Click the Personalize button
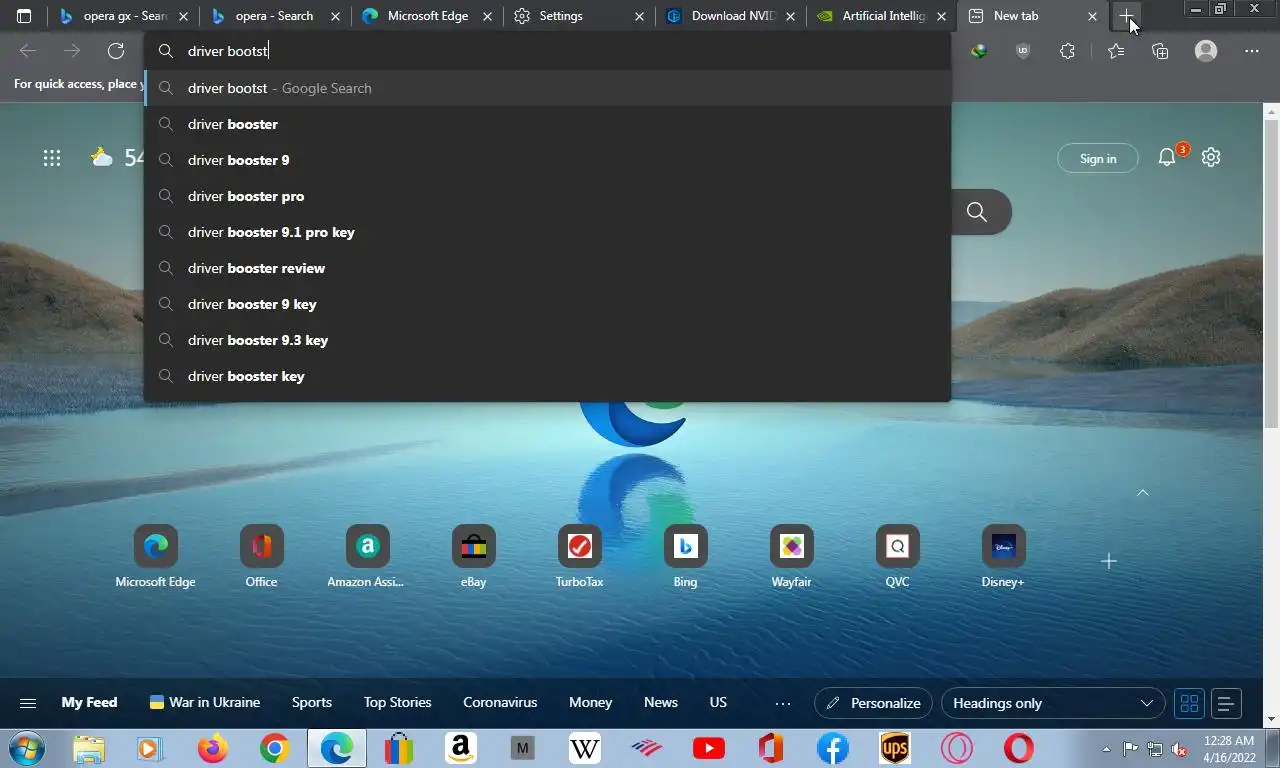 874,703
